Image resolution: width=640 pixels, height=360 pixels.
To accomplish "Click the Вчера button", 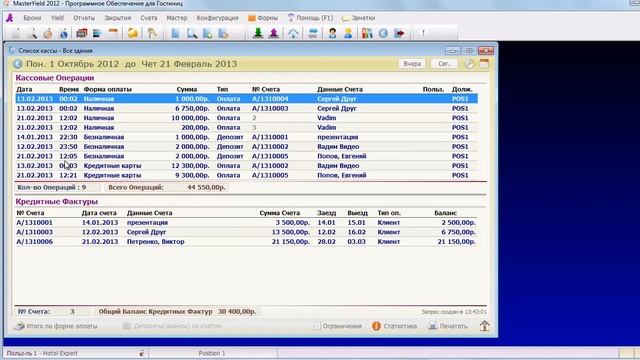I will coord(412,64).
